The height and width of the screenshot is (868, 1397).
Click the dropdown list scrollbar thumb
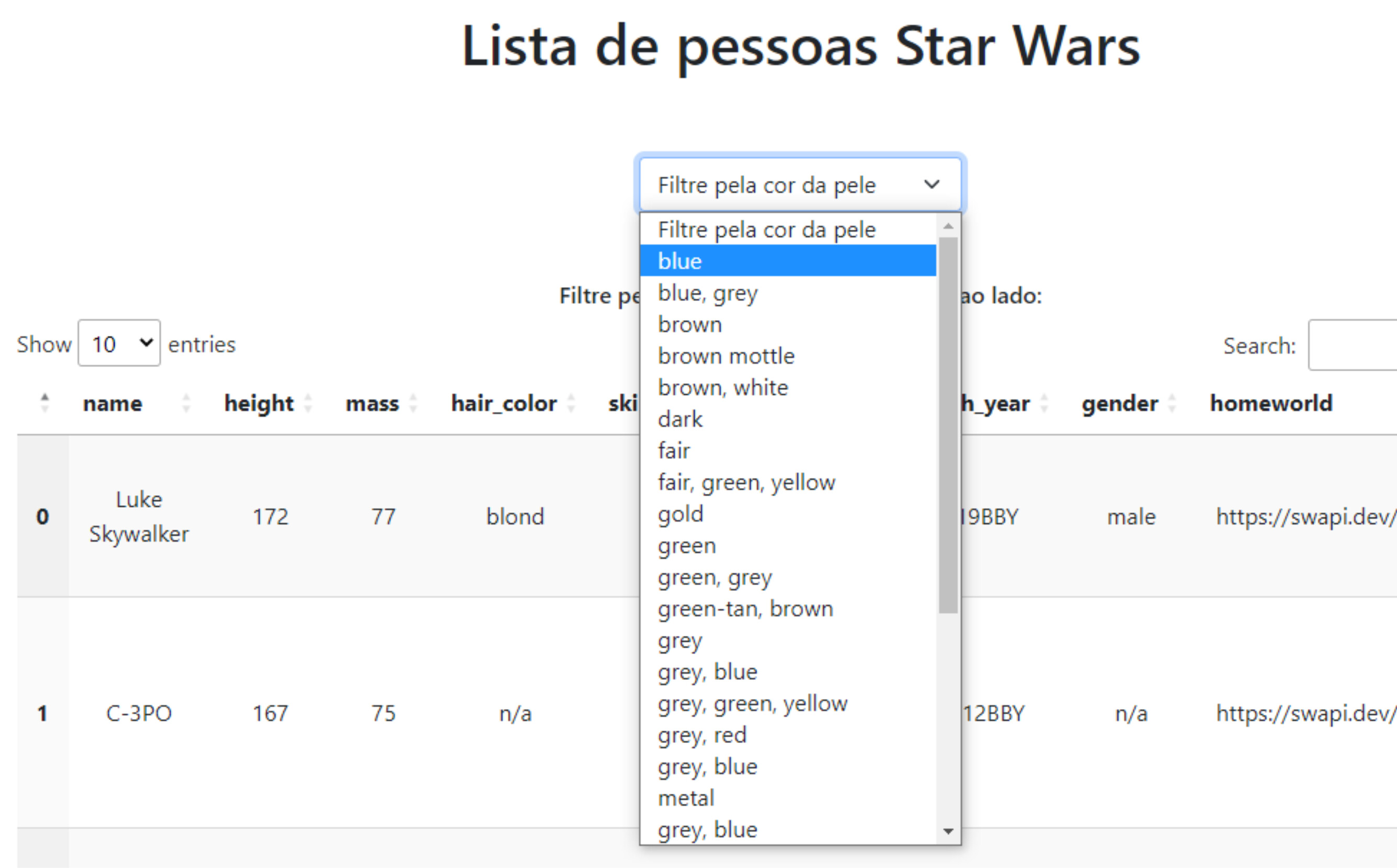click(949, 426)
